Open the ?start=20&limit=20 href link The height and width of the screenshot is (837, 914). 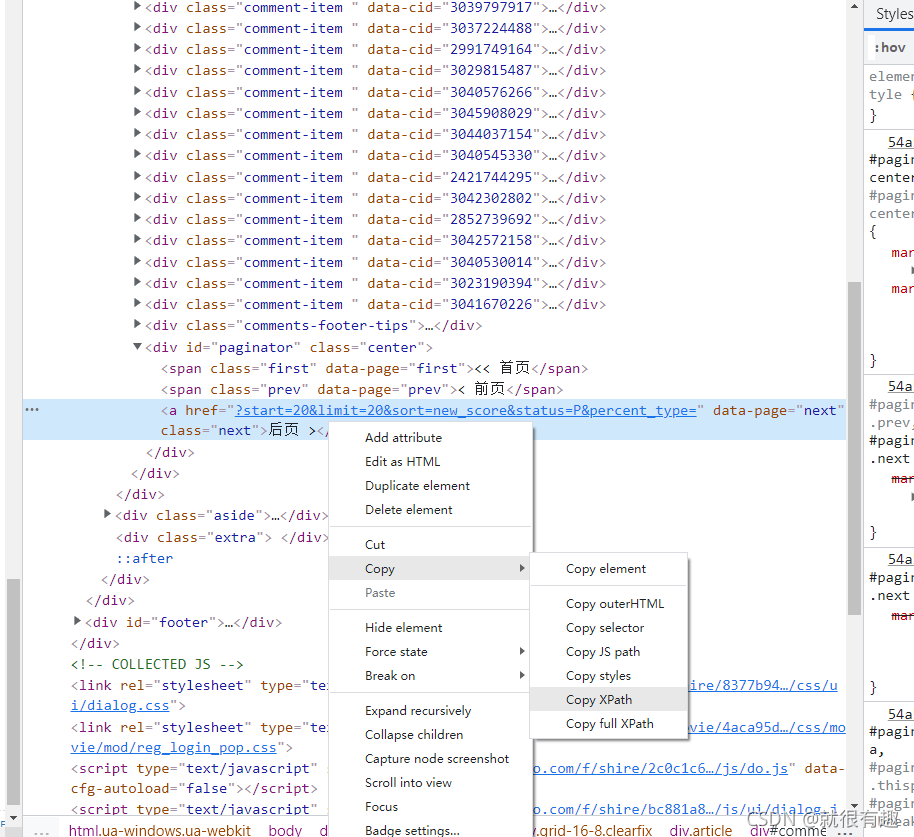pos(465,411)
